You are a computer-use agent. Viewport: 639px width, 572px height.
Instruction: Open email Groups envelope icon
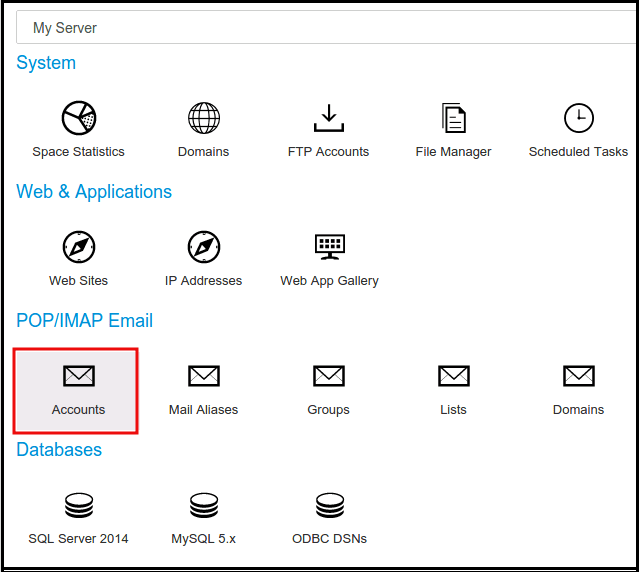tap(328, 376)
